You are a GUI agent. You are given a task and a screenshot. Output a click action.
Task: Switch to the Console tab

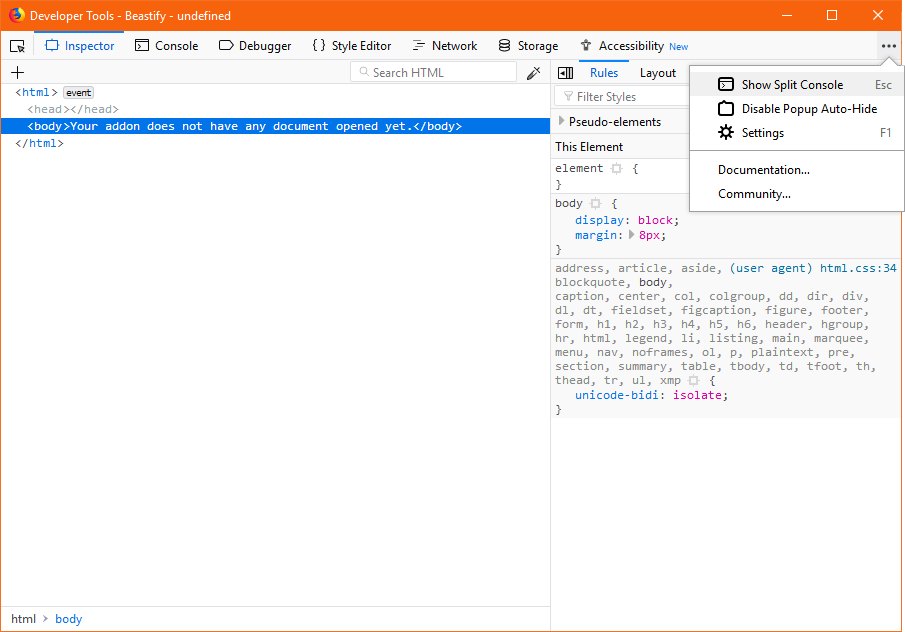click(167, 46)
